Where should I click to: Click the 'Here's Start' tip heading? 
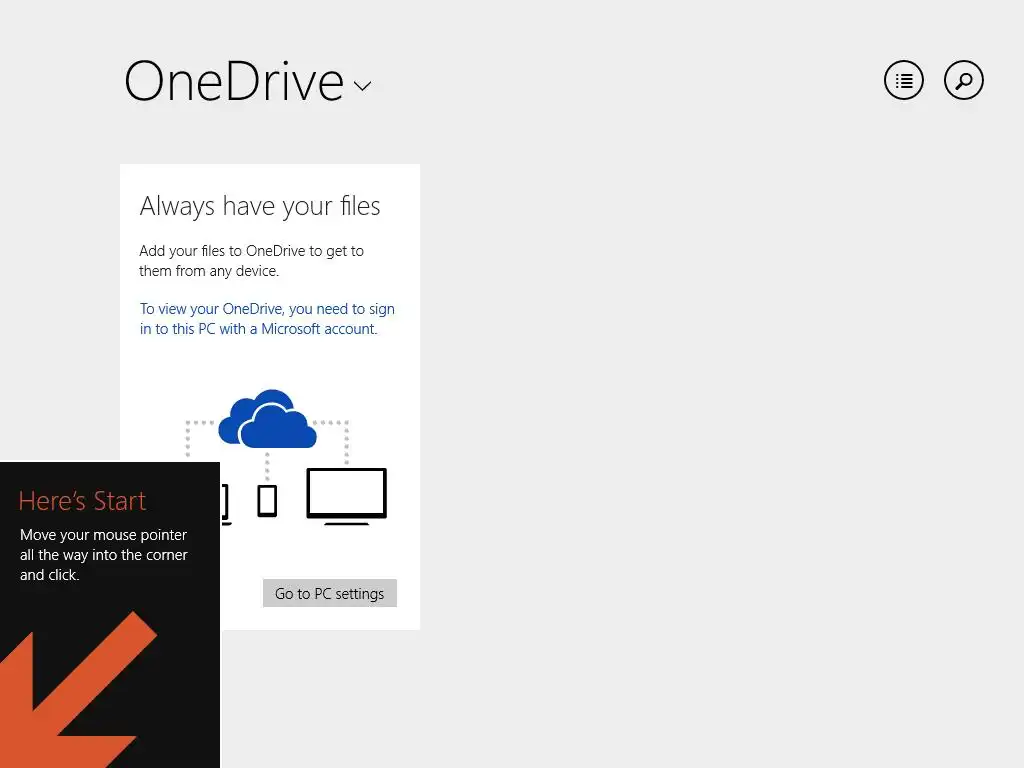[x=82, y=501]
